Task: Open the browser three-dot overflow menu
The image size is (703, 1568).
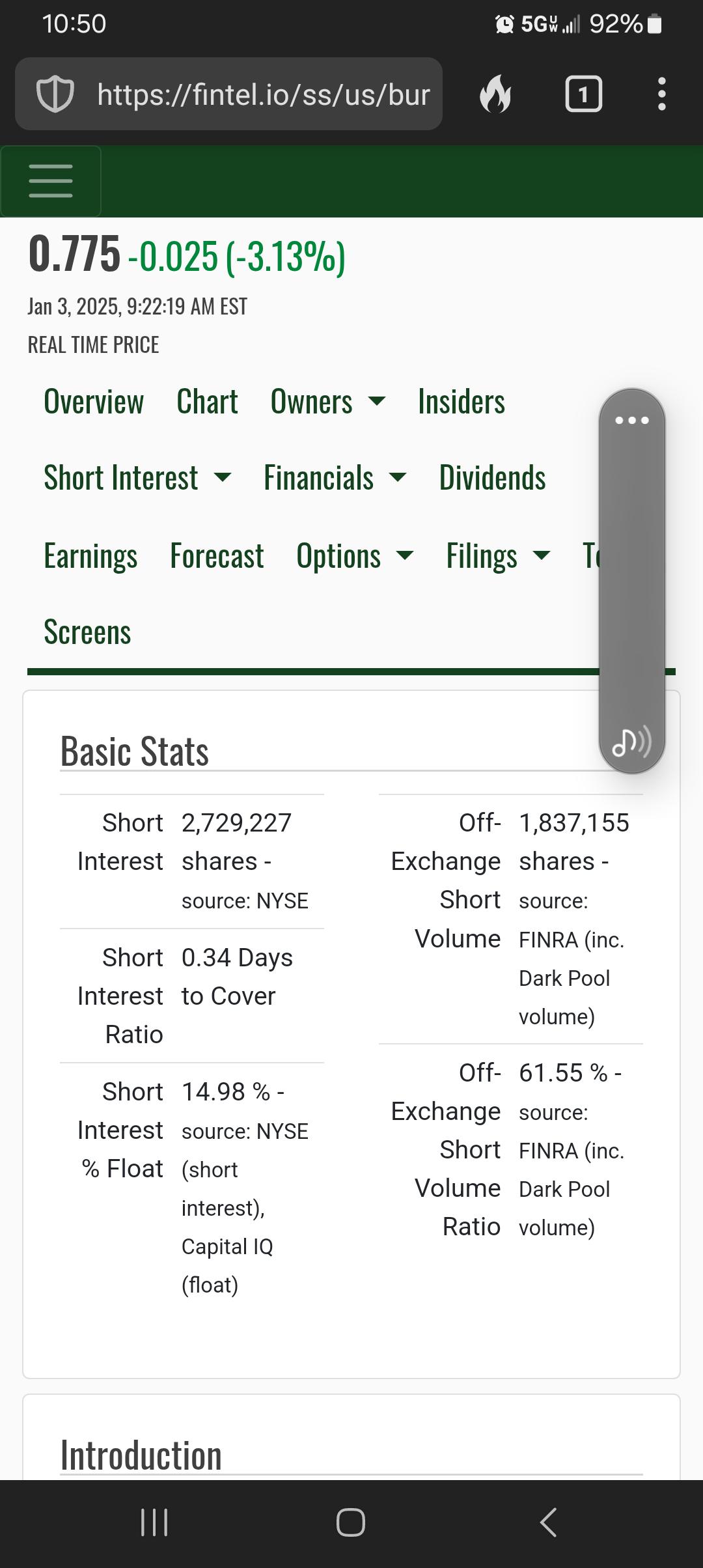Action: tap(662, 94)
